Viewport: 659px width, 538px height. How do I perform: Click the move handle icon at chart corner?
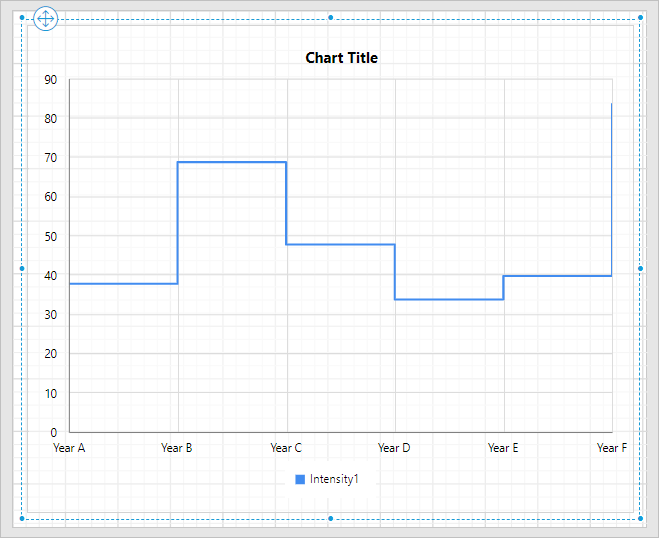coord(46,18)
